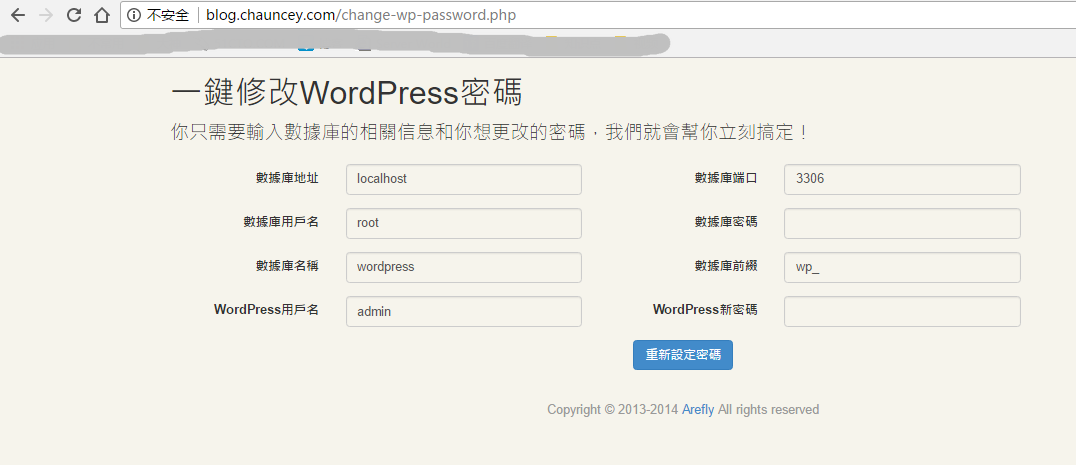Focus the empty 數據庫密碼 field
This screenshot has width=1076, height=465.
point(902,223)
